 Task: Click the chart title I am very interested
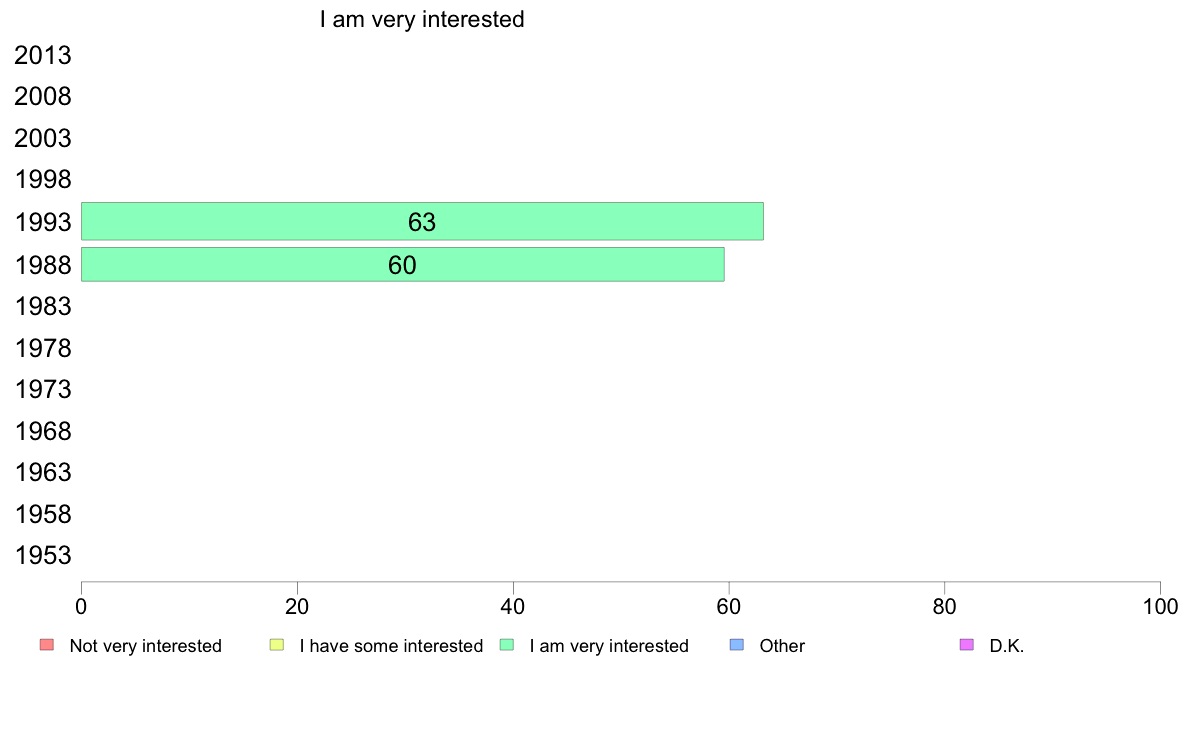click(422, 19)
